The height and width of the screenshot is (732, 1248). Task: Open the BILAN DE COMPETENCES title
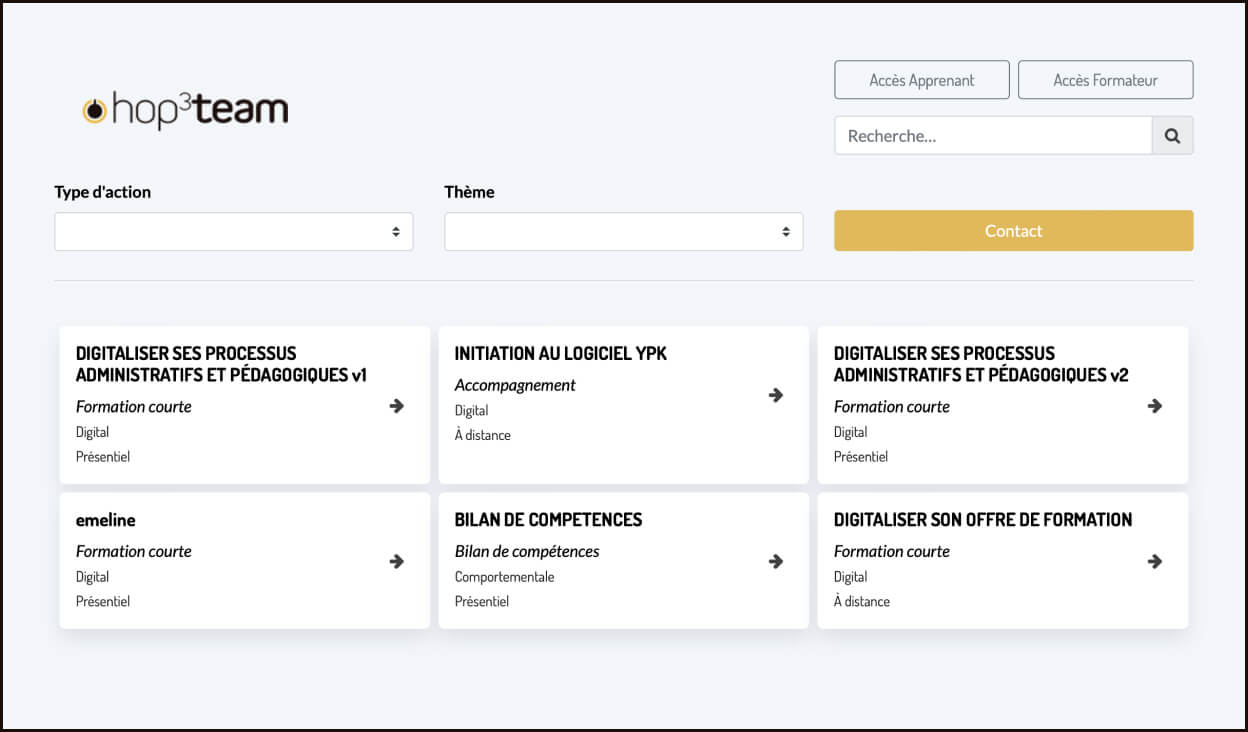(548, 520)
